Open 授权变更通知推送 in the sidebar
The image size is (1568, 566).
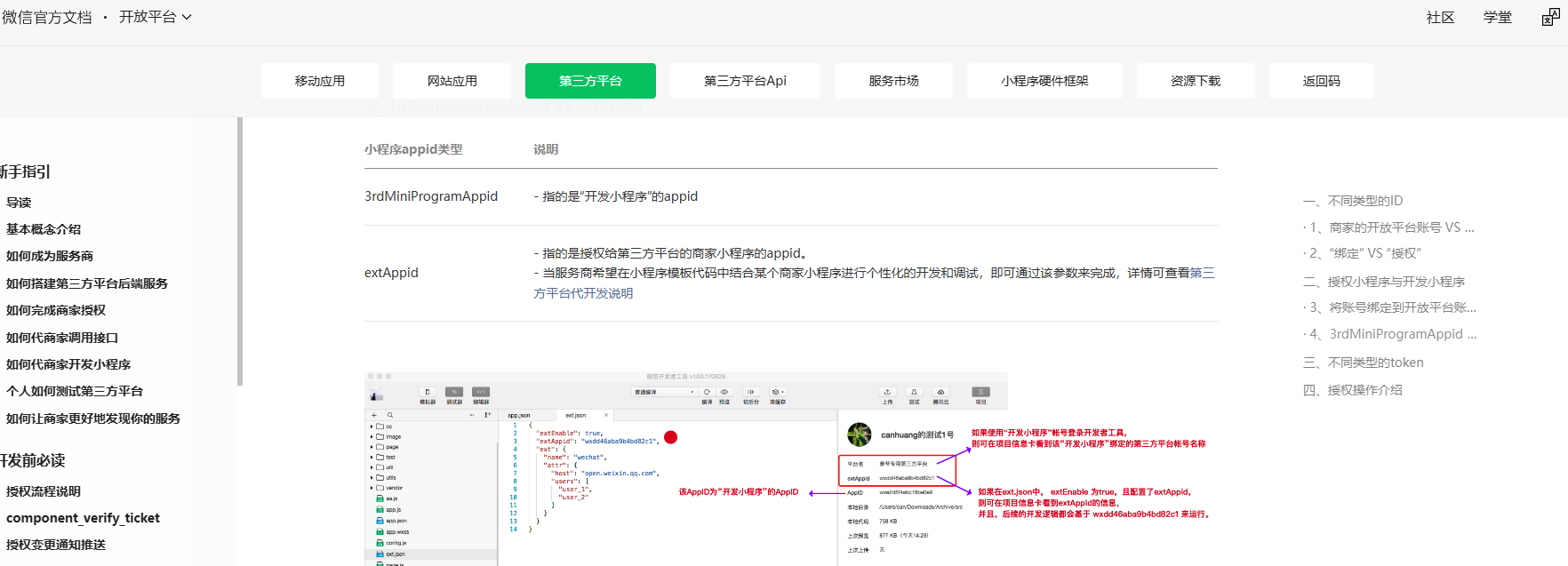[56, 545]
